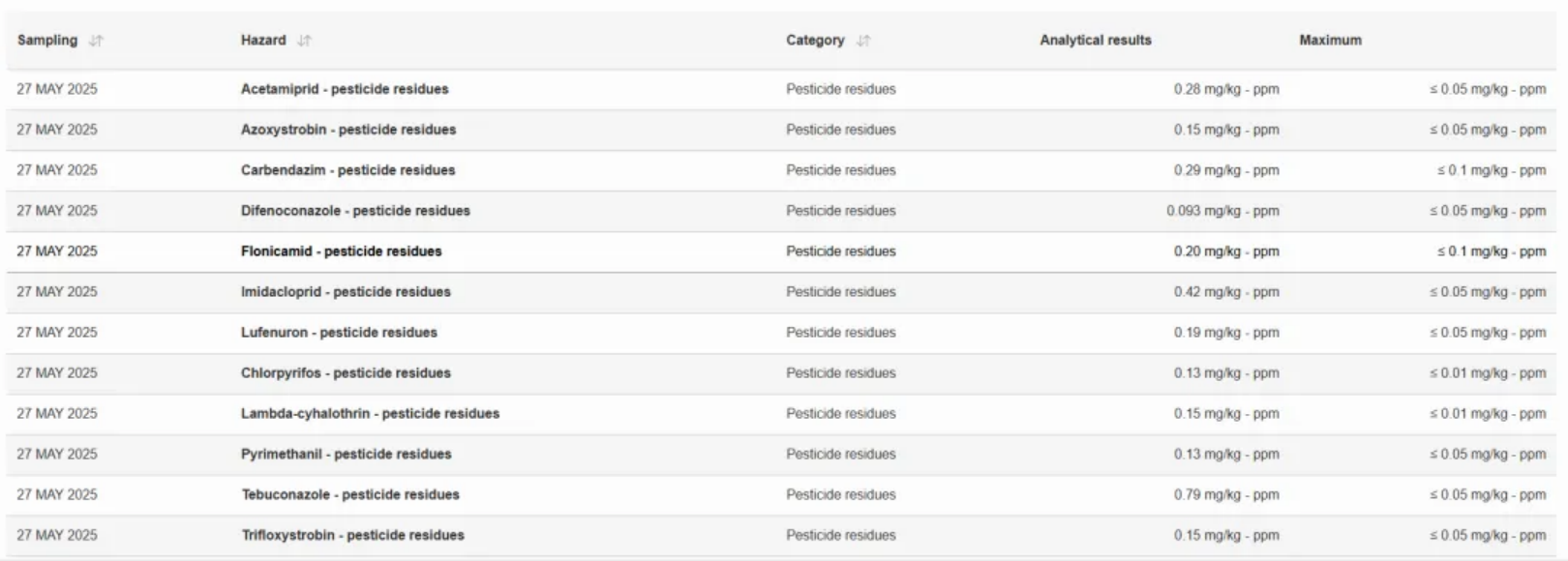The height and width of the screenshot is (561, 1568).
Task: Click the Imidacloprid pesticide residues hazard
Action: (x=346, y=292)
